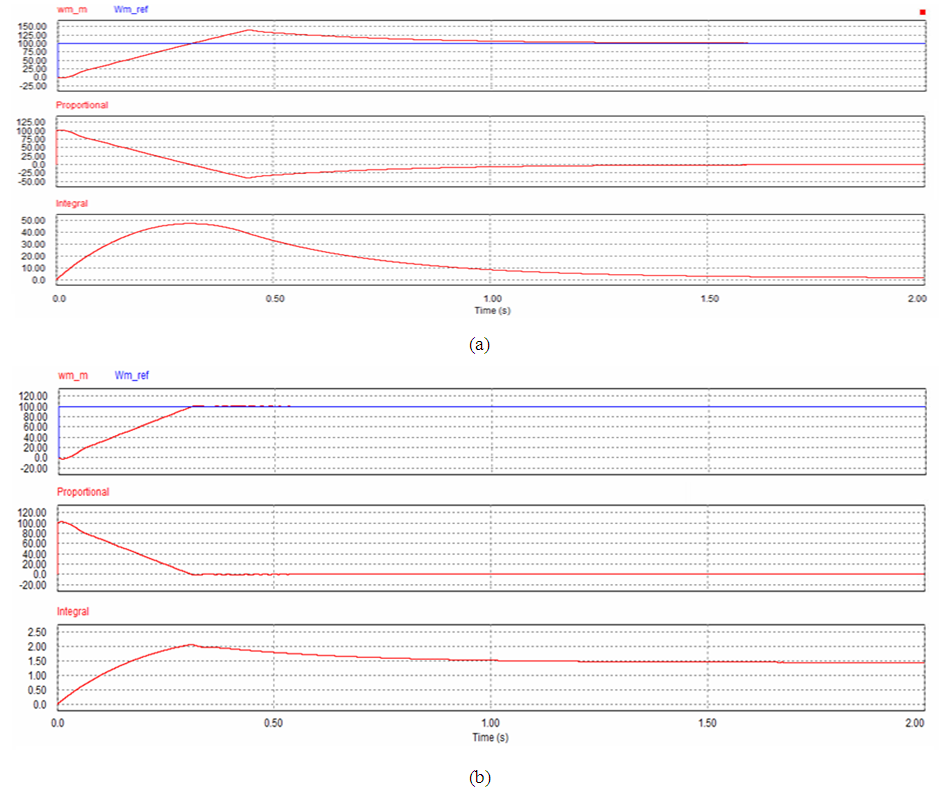Click the (b) figure caption
This screenshot has height=796, width=939.
(x=479, y=776)
